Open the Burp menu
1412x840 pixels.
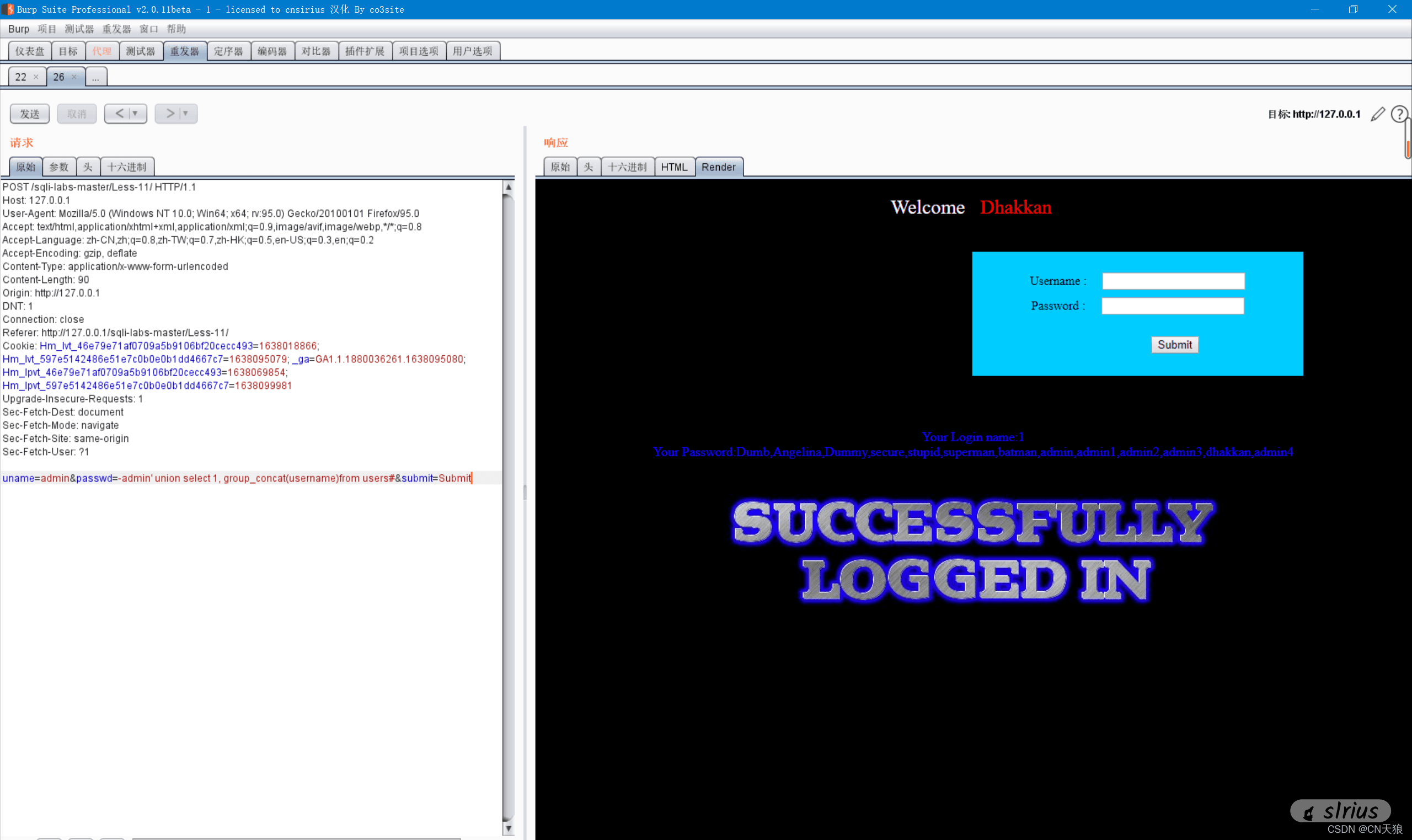pyautogui.click(x=18, y=29)
